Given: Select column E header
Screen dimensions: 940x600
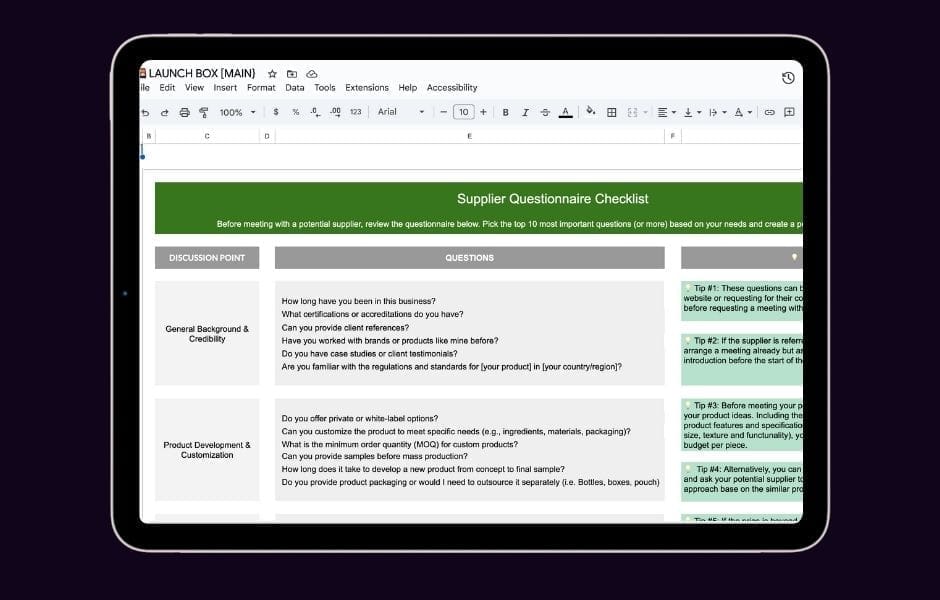Looking at the screenshot, I should [469, 136].
